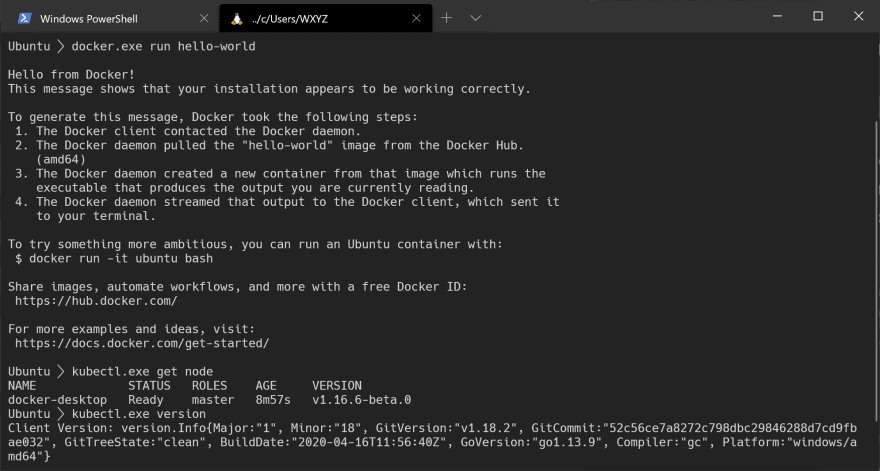Click 'This message shows that your installation' line

[269, 89]
